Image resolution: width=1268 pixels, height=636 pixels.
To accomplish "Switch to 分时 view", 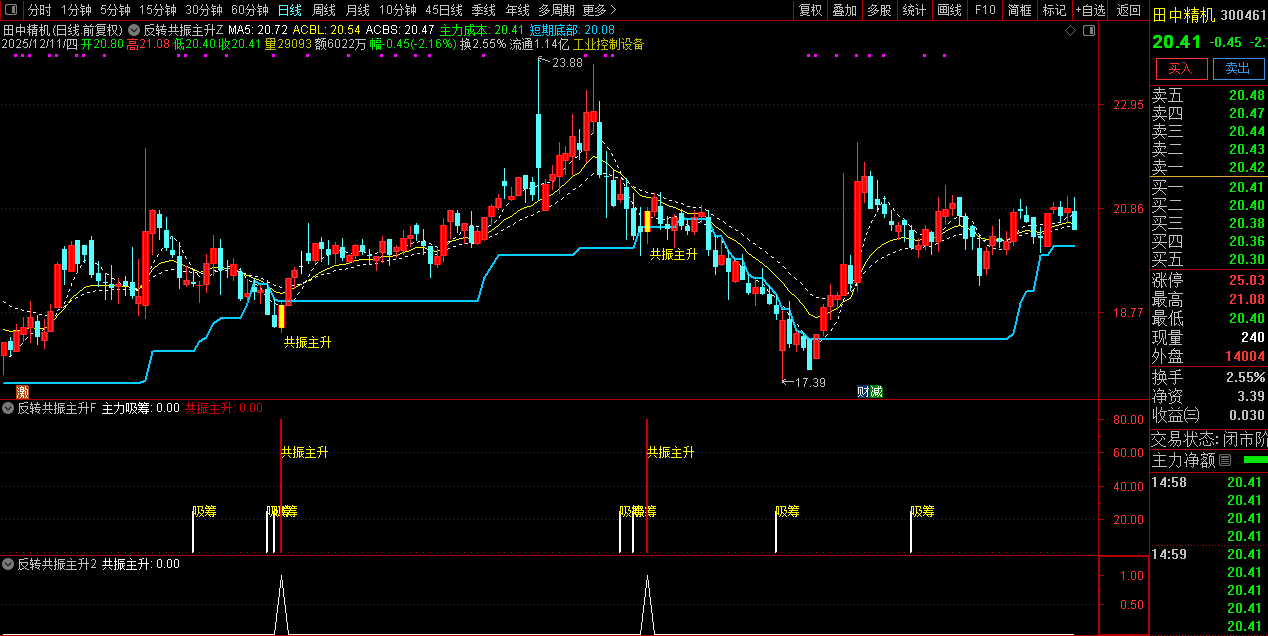I will [x=40, y=10].
